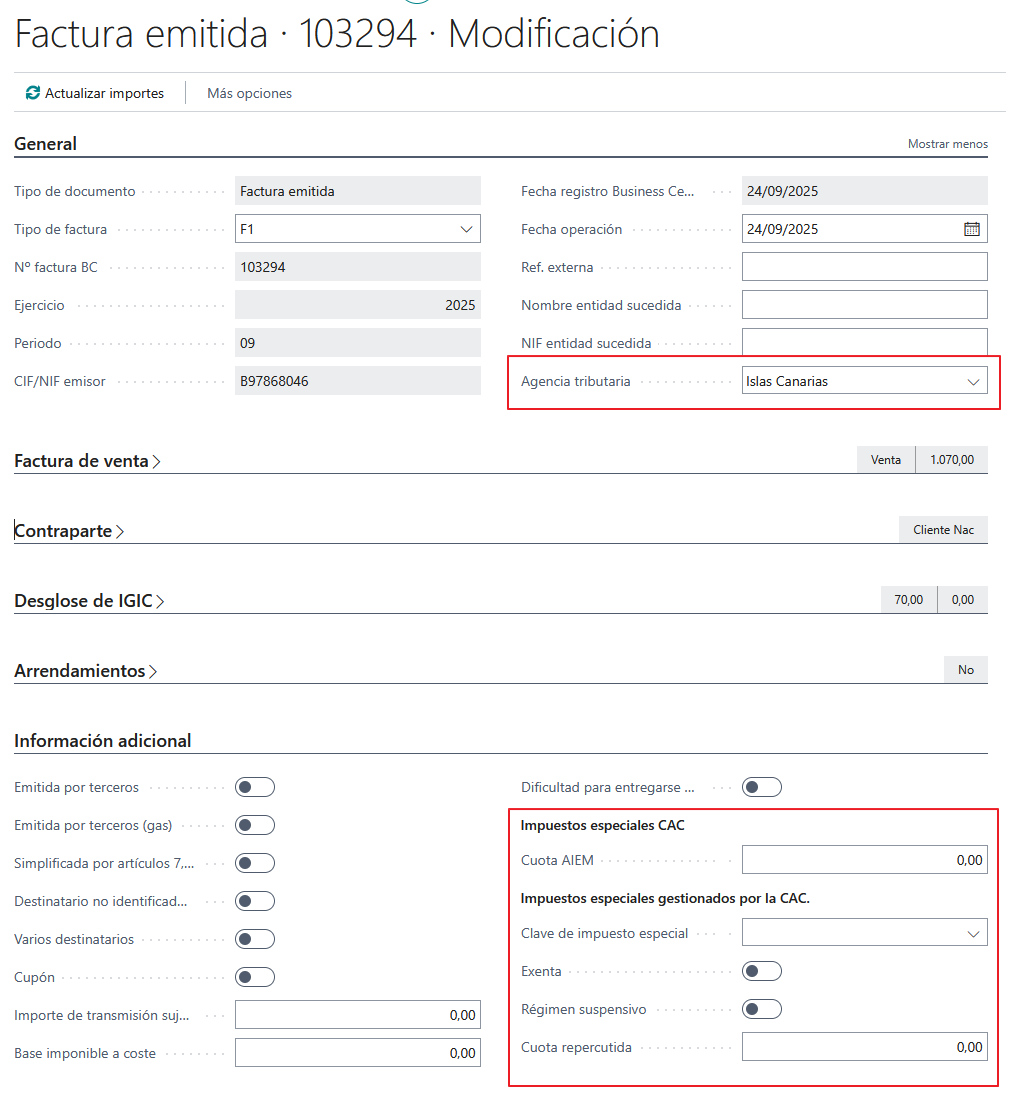Expand the Arrendamientos section
Viewport: 1009px width, 1110px height.
(85, 671)
